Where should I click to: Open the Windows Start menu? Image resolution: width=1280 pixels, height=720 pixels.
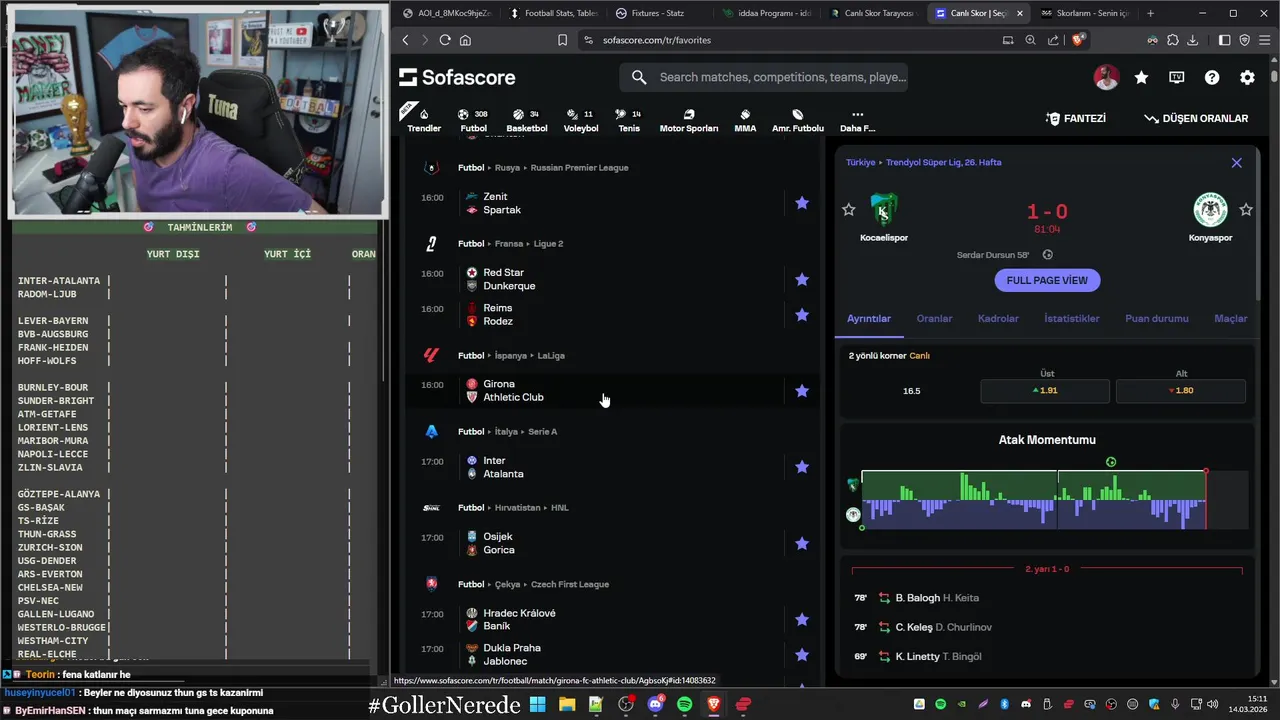tap(538, 704)
